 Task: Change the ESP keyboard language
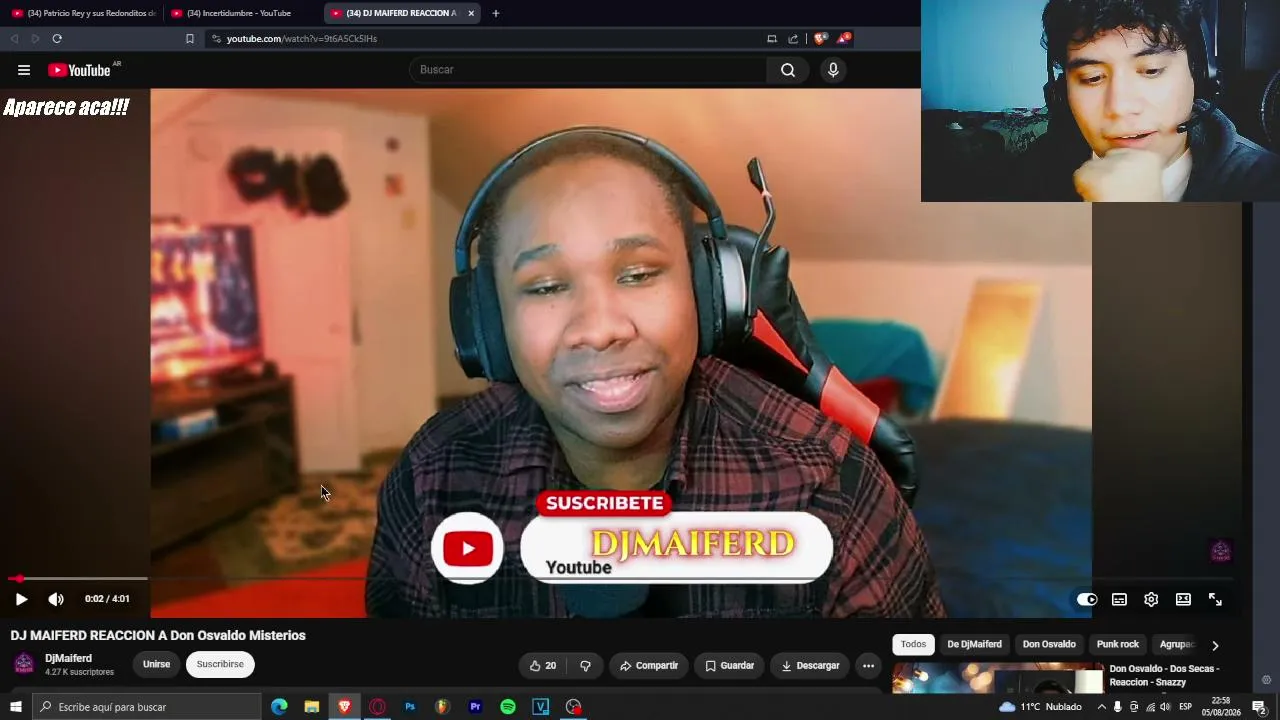[1186, 707]
